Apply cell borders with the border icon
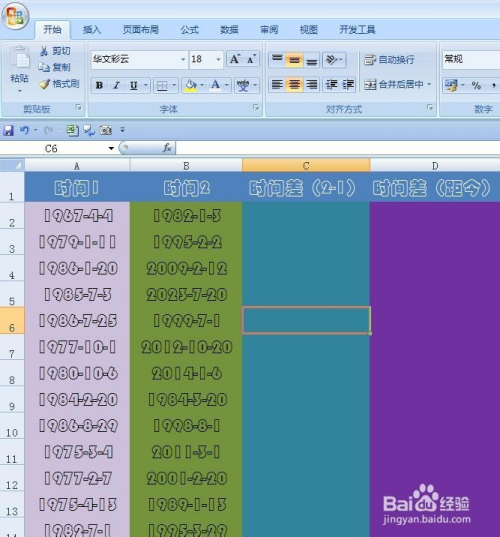Image resolution: width=500 pixels, height=537 pixels. coord(162,85)
